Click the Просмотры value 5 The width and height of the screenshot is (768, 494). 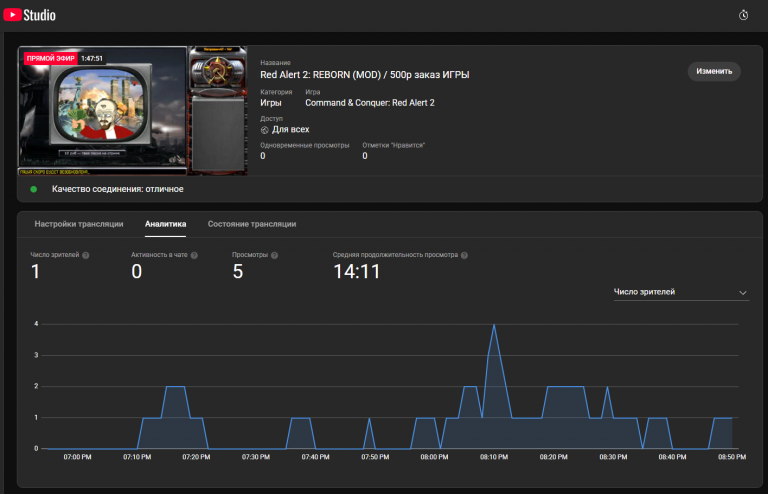point(238,272)
